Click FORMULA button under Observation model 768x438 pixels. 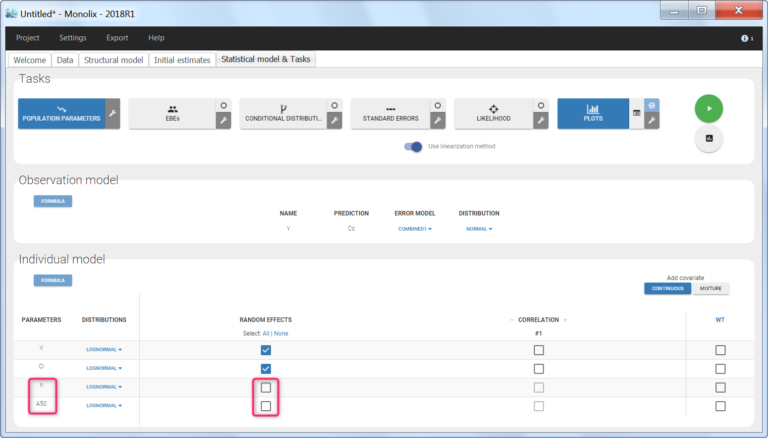click(53, 201)
